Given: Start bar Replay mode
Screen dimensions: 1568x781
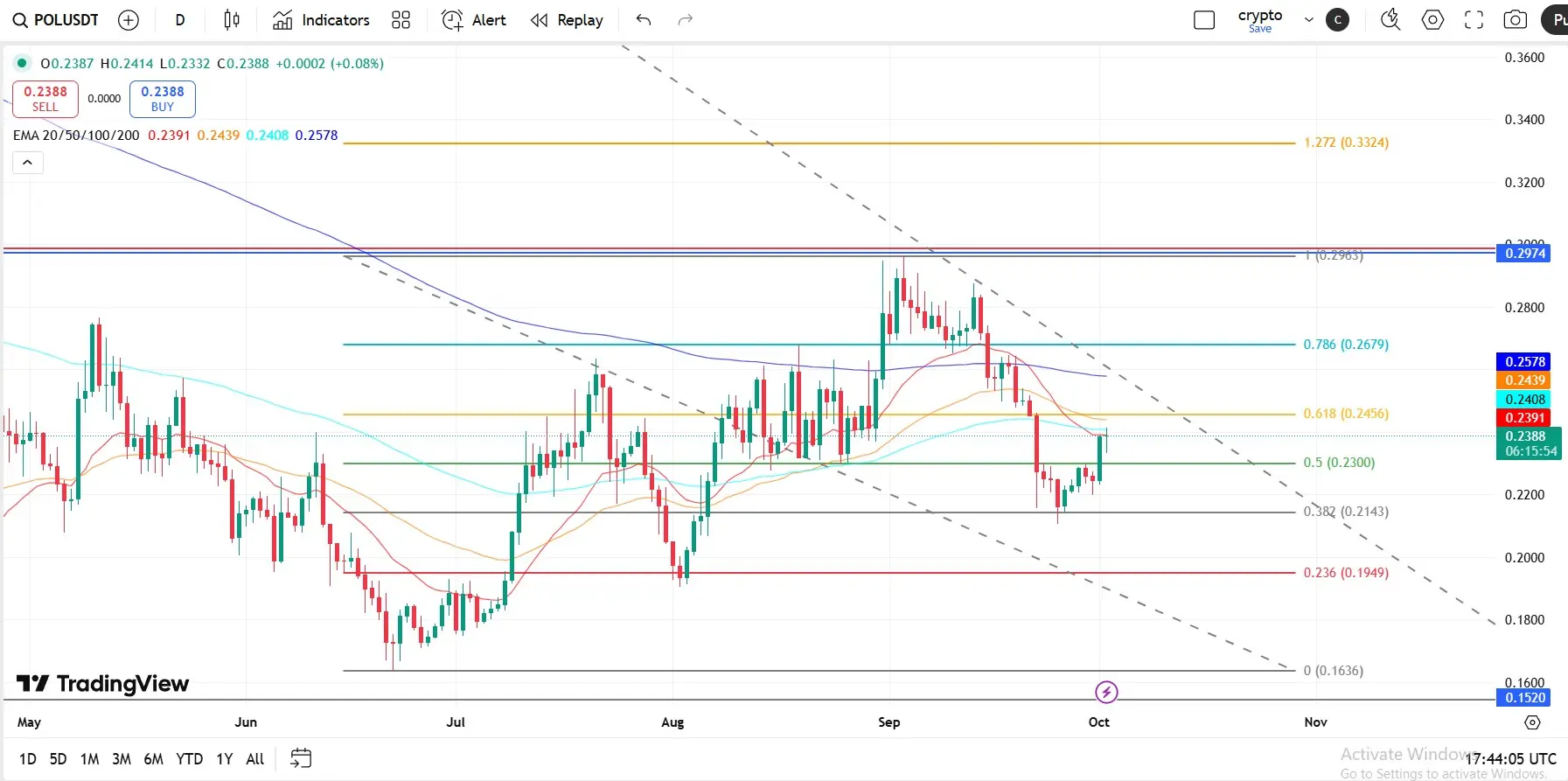Looking at the screenshot, I should 567,20.
